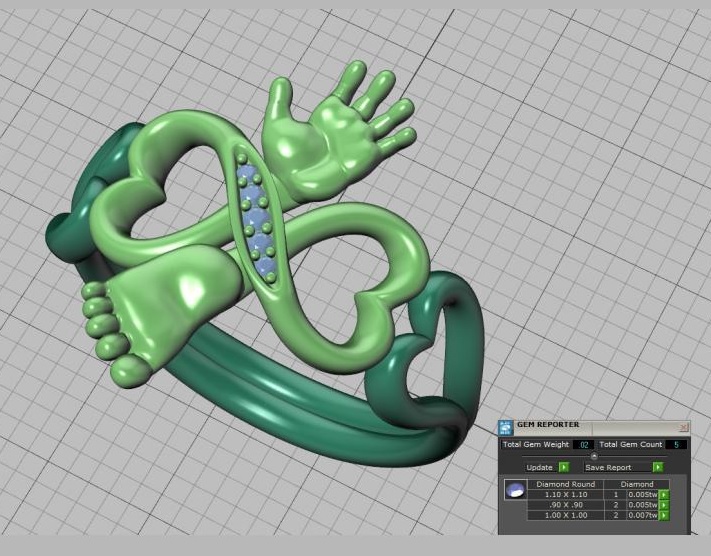Close the Gem Reporter panel
Screen dimensions: 711x556
coord(684,426)
